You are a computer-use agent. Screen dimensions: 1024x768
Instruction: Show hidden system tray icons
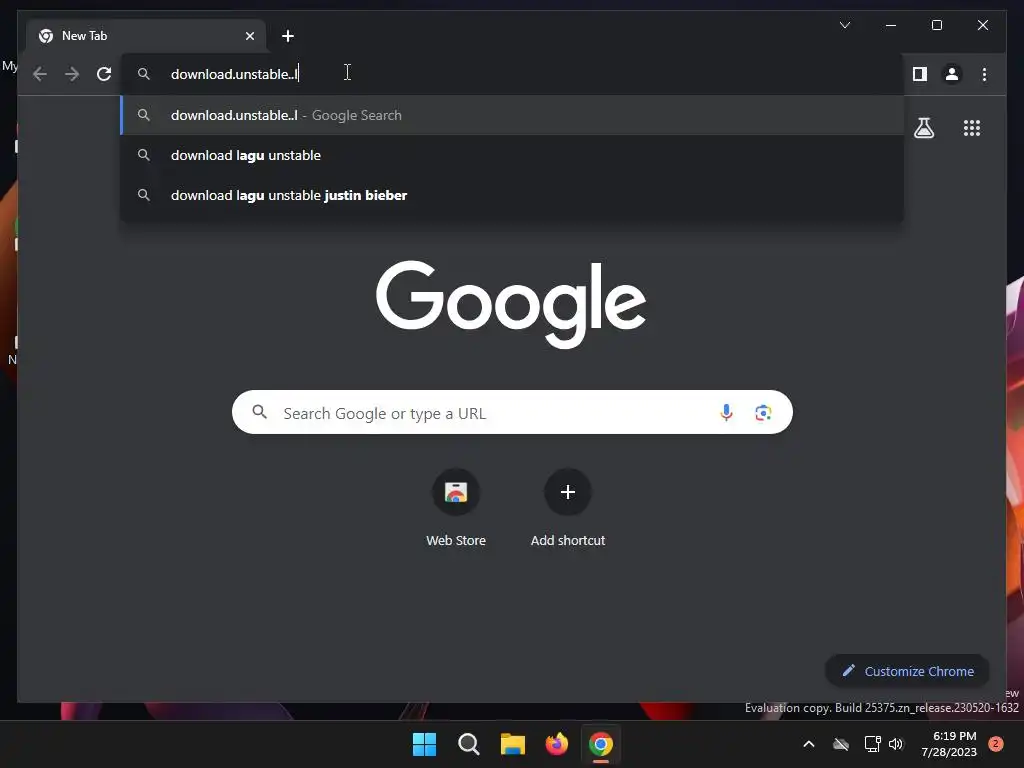coord(808,744)
